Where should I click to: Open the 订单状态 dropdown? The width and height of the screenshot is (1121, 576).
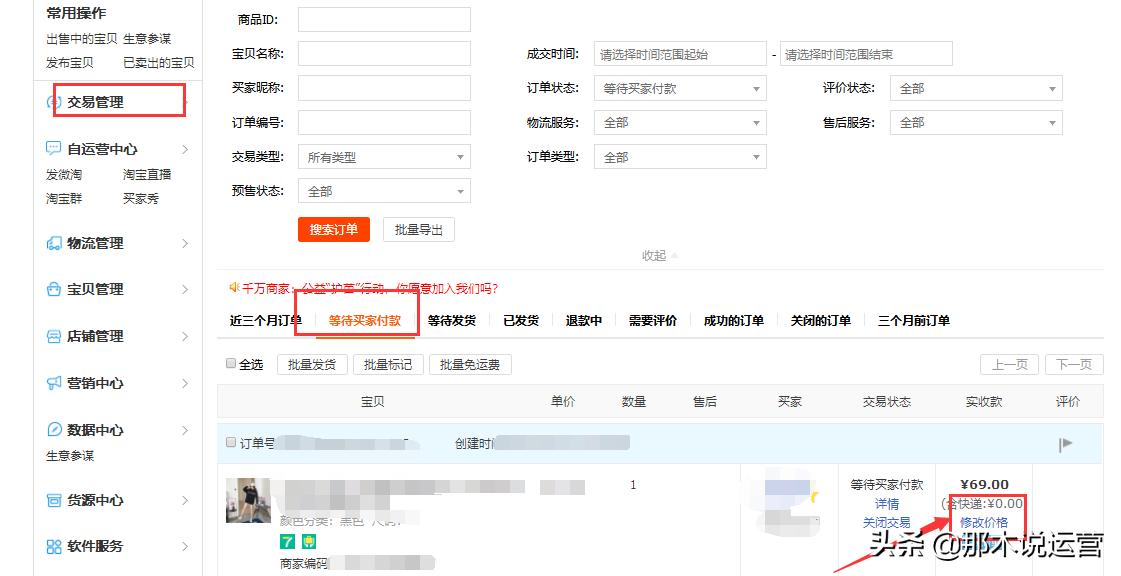click(680, 88)
